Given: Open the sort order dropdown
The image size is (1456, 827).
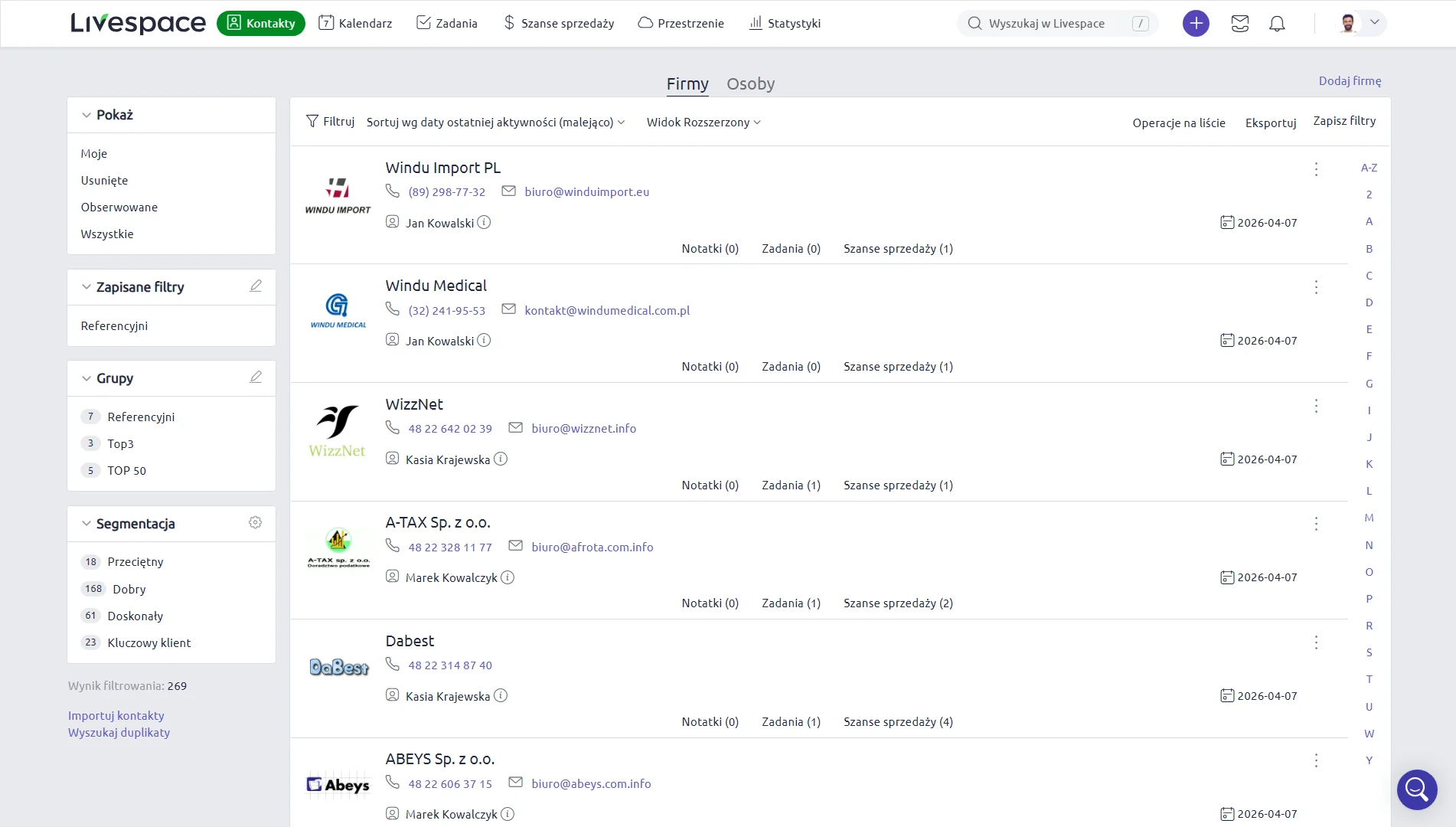Looking at the screenshot, I should point(494,122).
